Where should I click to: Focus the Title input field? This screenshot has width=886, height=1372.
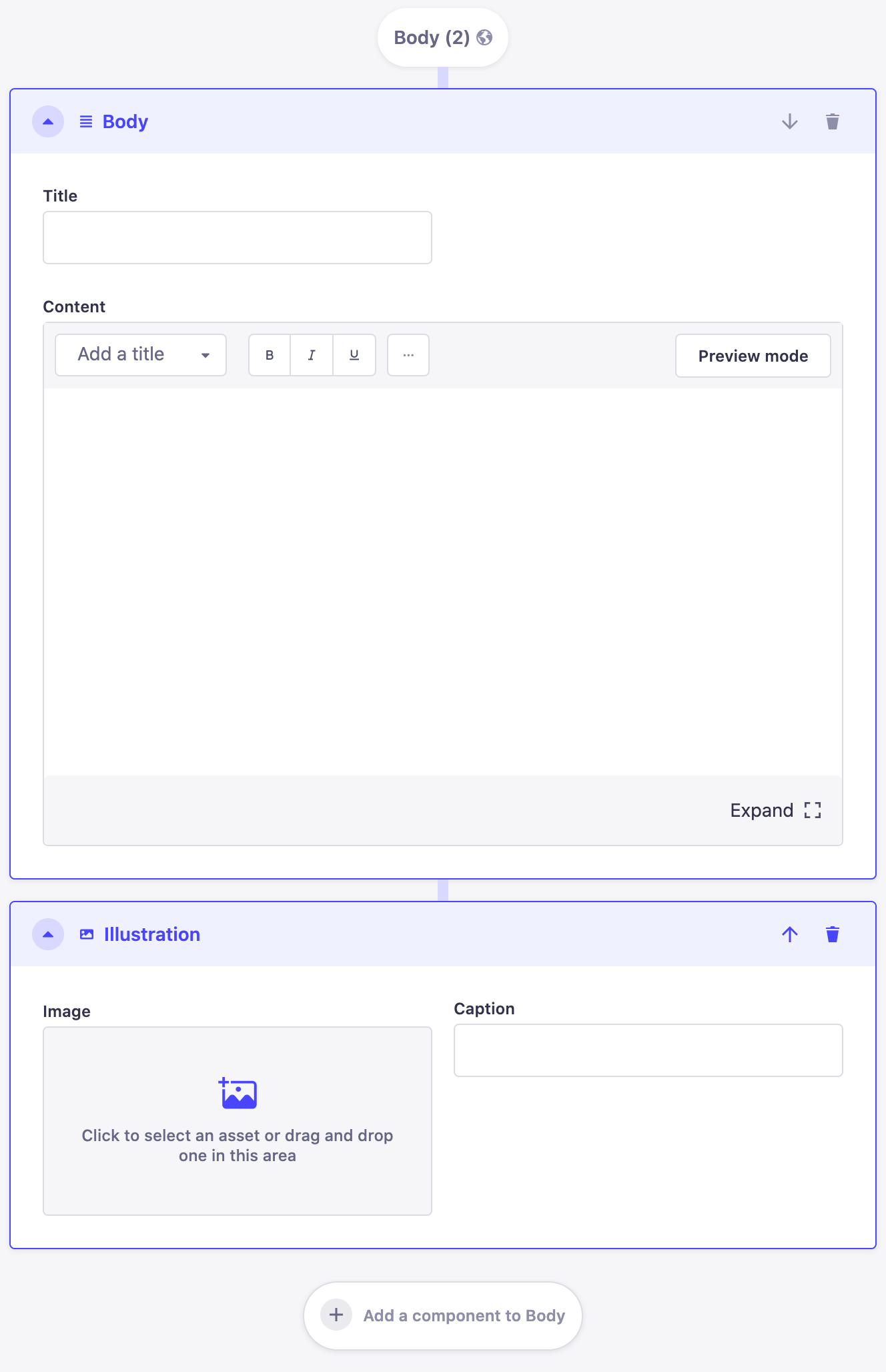click(238, 238)
